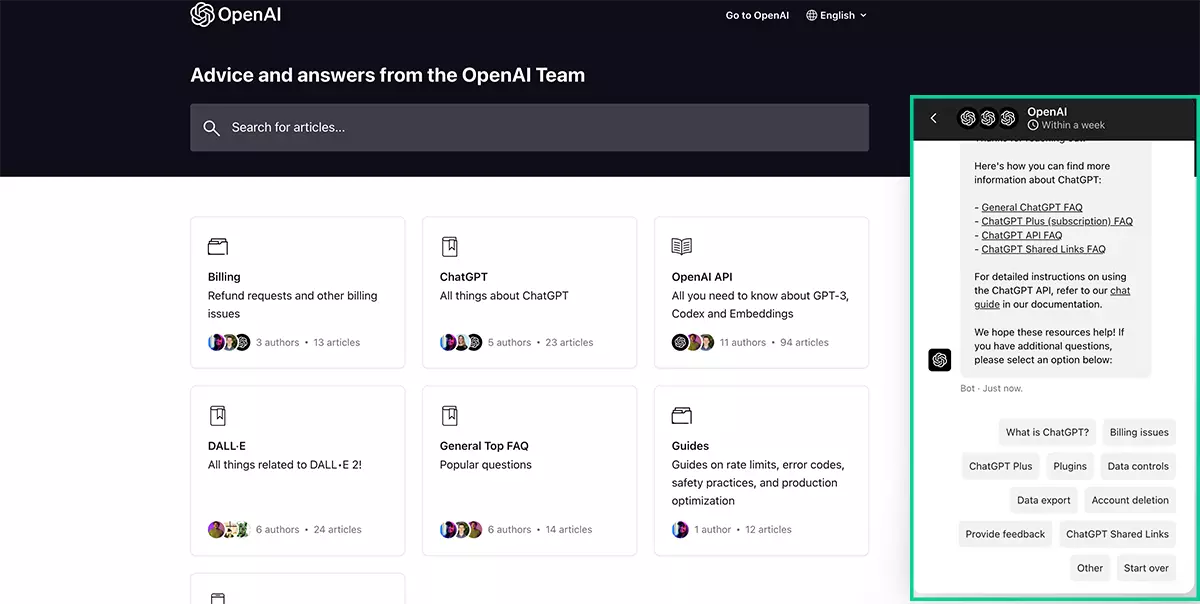The height and width of the screenshot is (604, 1200).
Task: Choose the Other quick reply
Action: tap(1090, 568)
